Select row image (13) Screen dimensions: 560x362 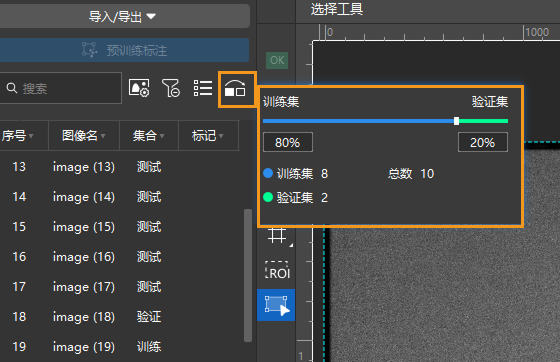pyautogui.click(x=121, y=167)
